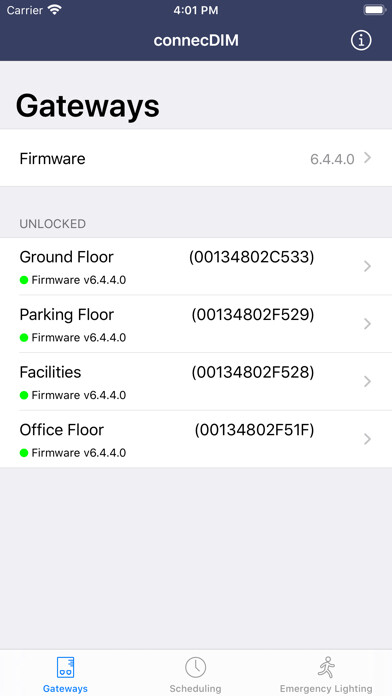The image size is (392, 696).
Task: Click Firmware v6.4.4.0 under Ground Floor
Action: click(79, 280)
